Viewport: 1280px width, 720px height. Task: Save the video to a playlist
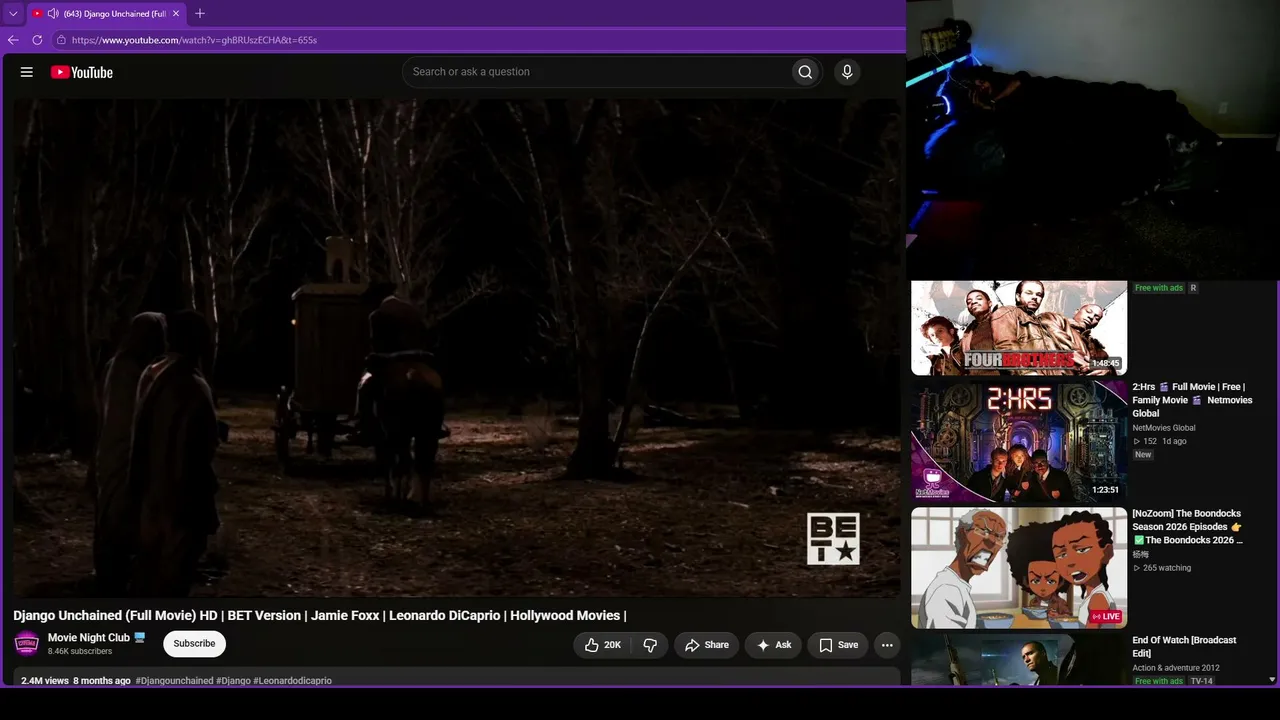pos(838,645)
